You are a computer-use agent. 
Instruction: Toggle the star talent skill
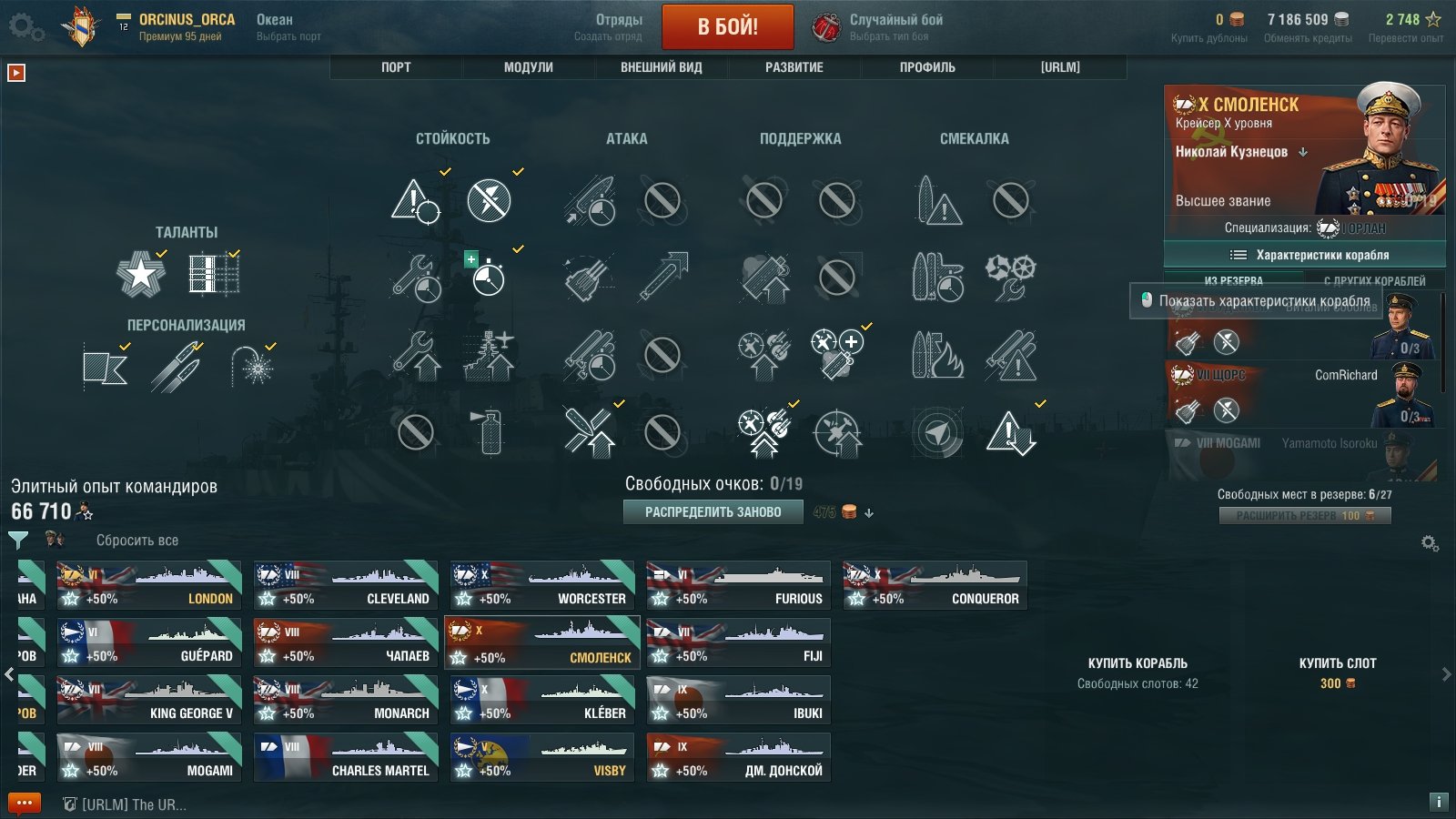(141, 274)
